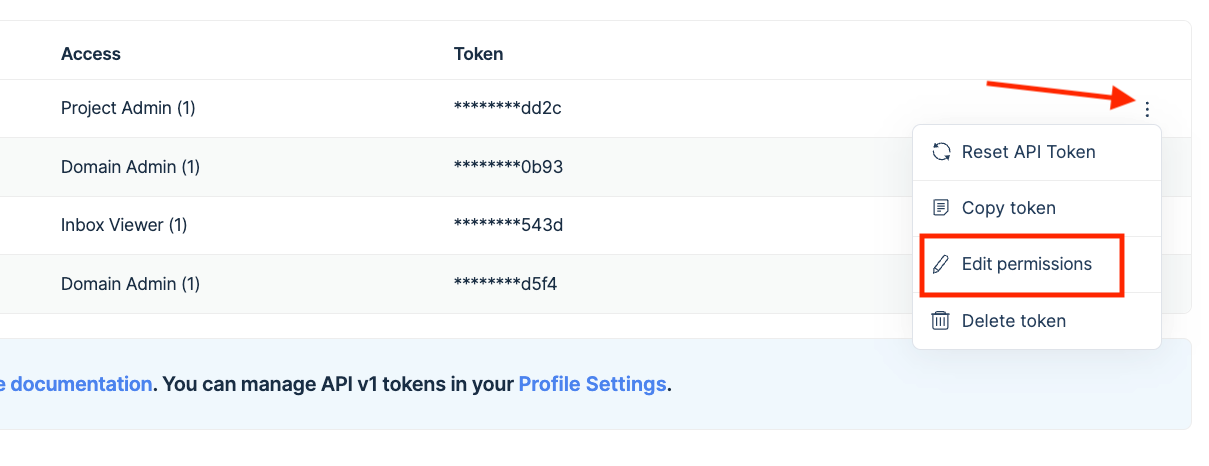
Task: Click the trash can icon for Delete token
Action: coord(941,321)
